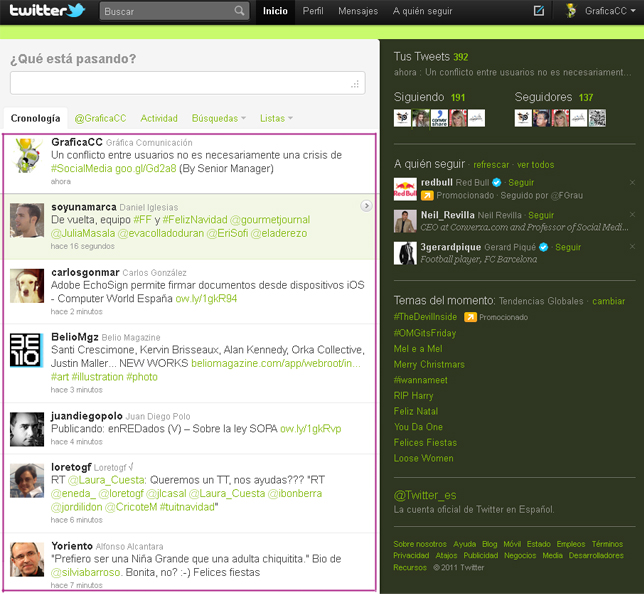644x594 pixels.
Task: Open Ayuda footer link
Action: point(464,544)
